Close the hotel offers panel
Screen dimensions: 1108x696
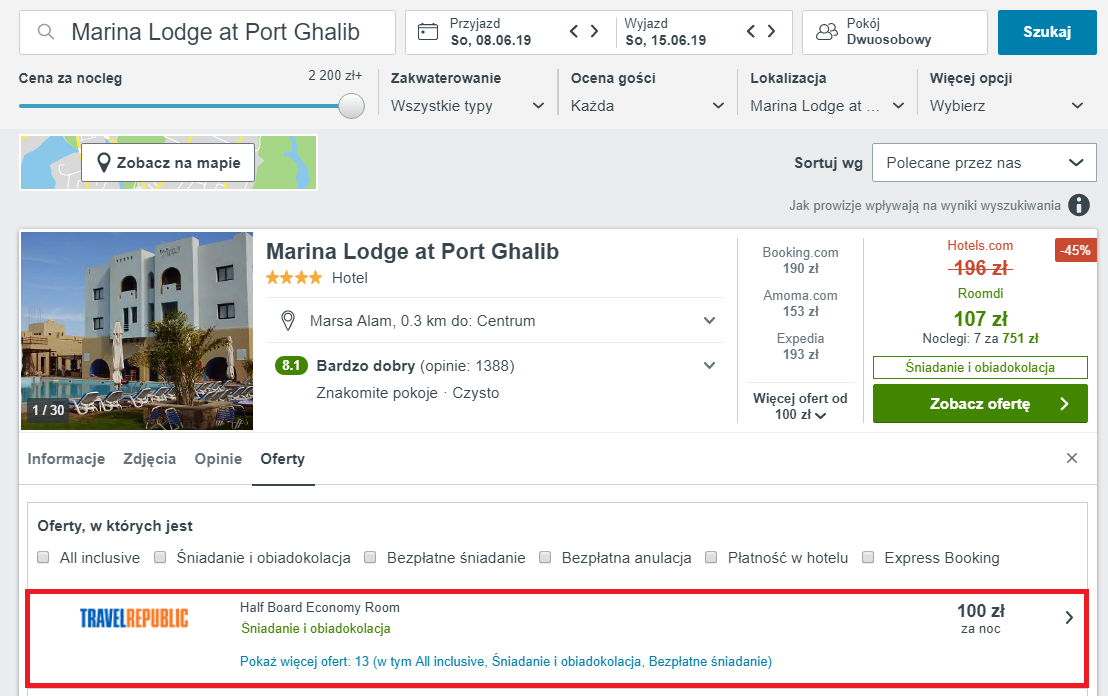click(x=1072, y=458)
